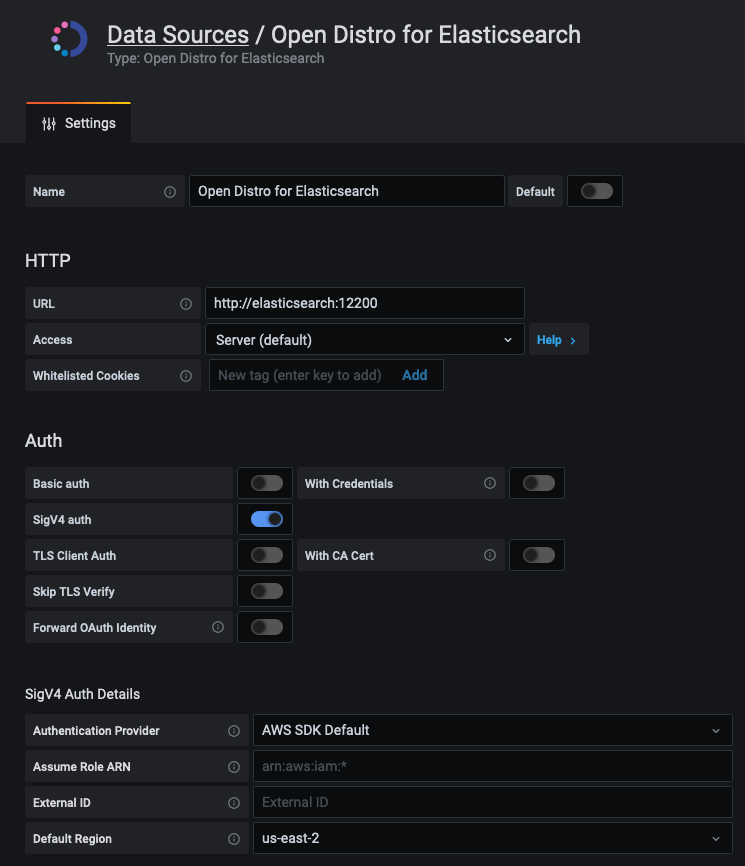Open the Access dropdown
This screenshot has width=745, height=866.
(x=364, y=339)
